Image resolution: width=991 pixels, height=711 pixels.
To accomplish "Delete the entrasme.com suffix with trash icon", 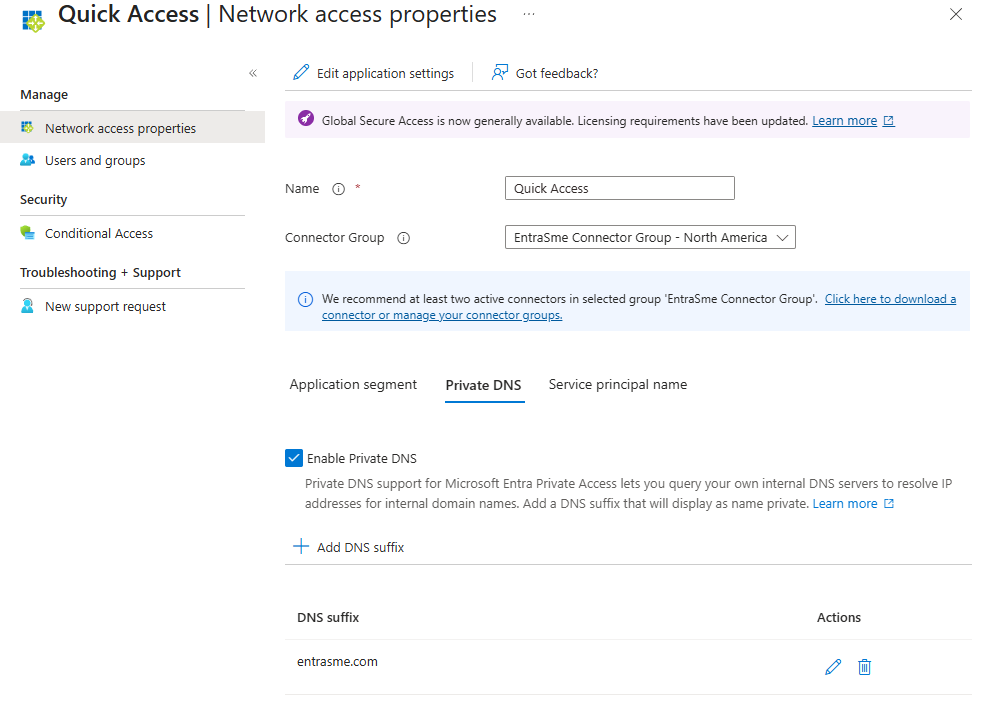I will [865, 667].
